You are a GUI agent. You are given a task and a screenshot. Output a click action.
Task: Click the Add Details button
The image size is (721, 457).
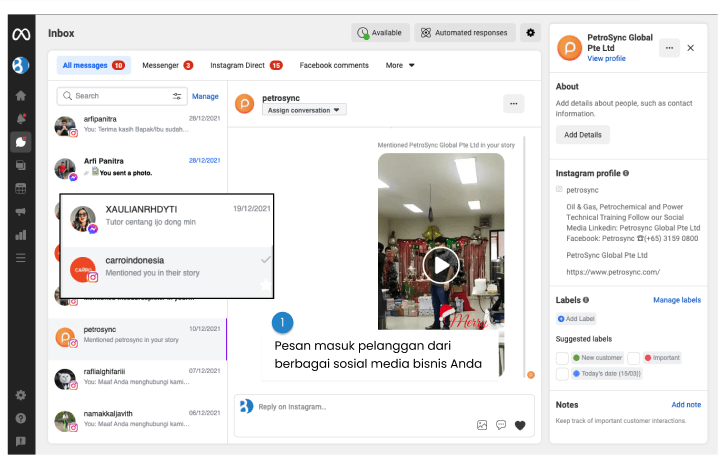tap(583, 135)
